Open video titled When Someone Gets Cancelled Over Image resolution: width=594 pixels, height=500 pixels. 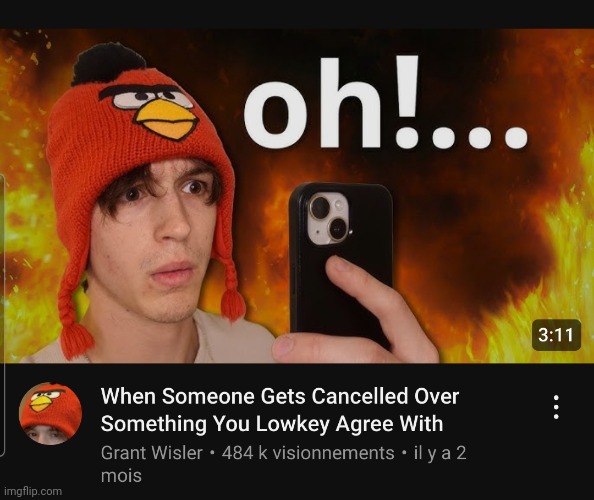(280, 396)
